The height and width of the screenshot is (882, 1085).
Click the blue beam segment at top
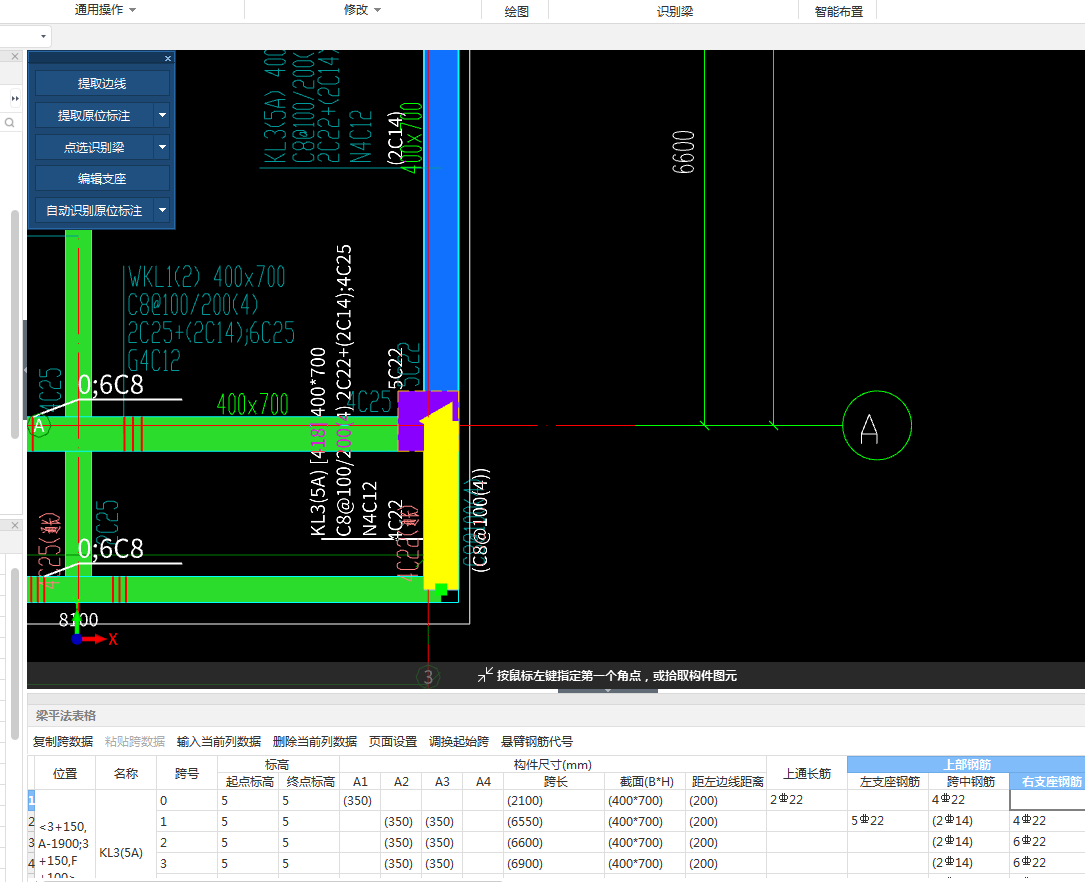coord(441,220)
